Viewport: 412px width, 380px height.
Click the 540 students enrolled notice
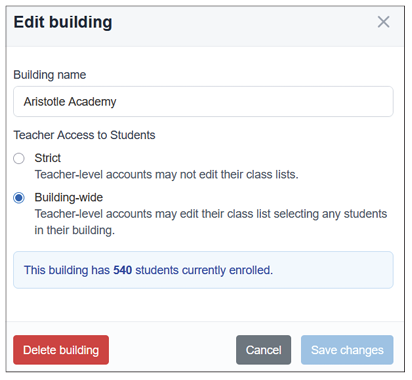pyautogui.click(x=203, y=270)
